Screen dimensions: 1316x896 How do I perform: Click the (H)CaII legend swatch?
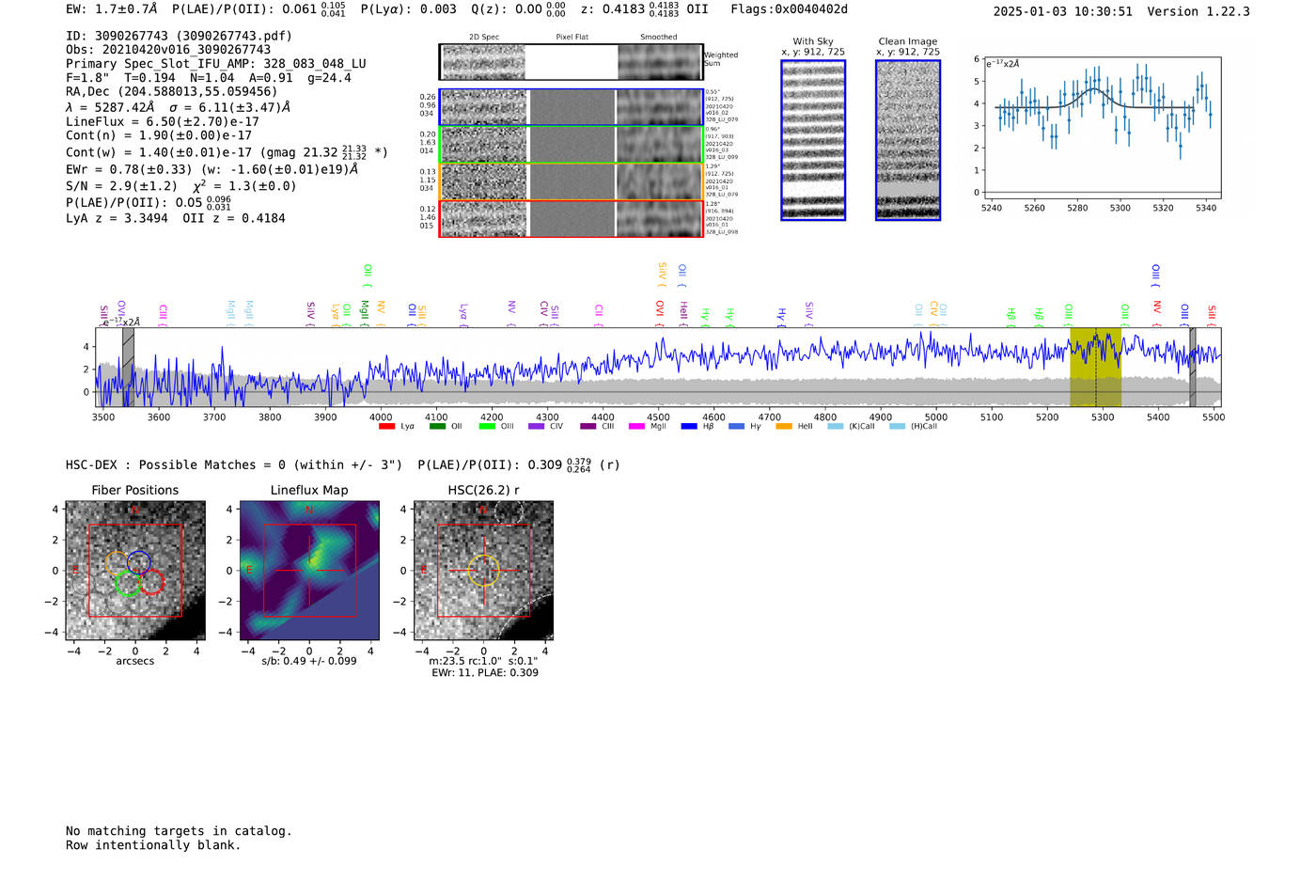point(897,427)
